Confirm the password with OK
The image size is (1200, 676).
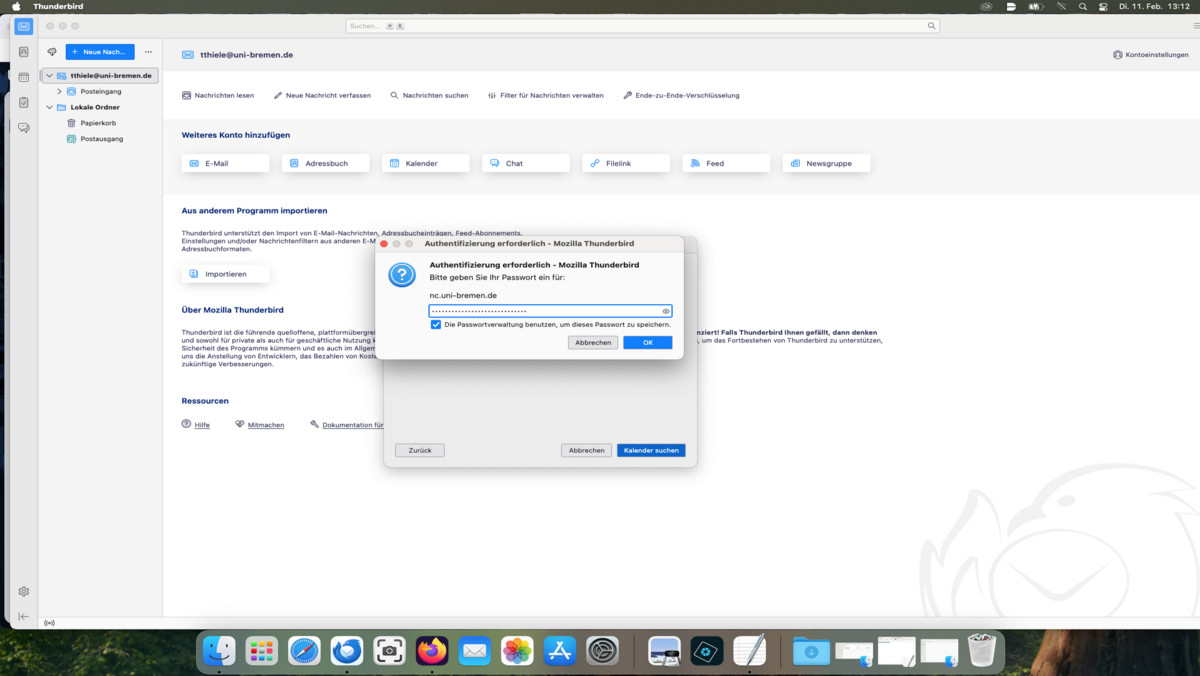tap(647, 342)
